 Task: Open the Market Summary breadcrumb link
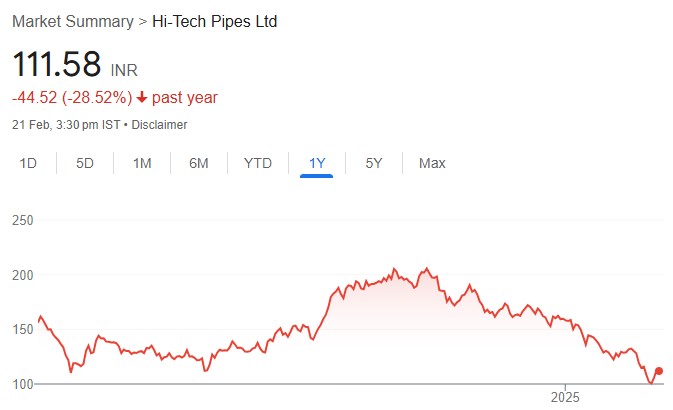(72, 22)
